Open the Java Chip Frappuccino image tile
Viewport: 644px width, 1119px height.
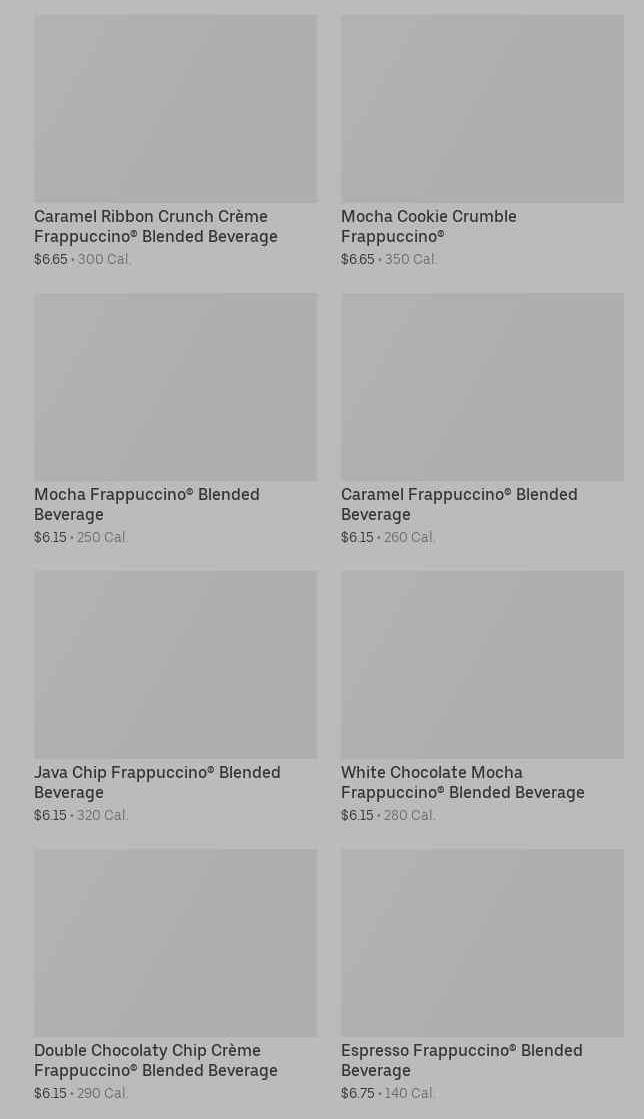pyautogui.click(x=175, y=664)
